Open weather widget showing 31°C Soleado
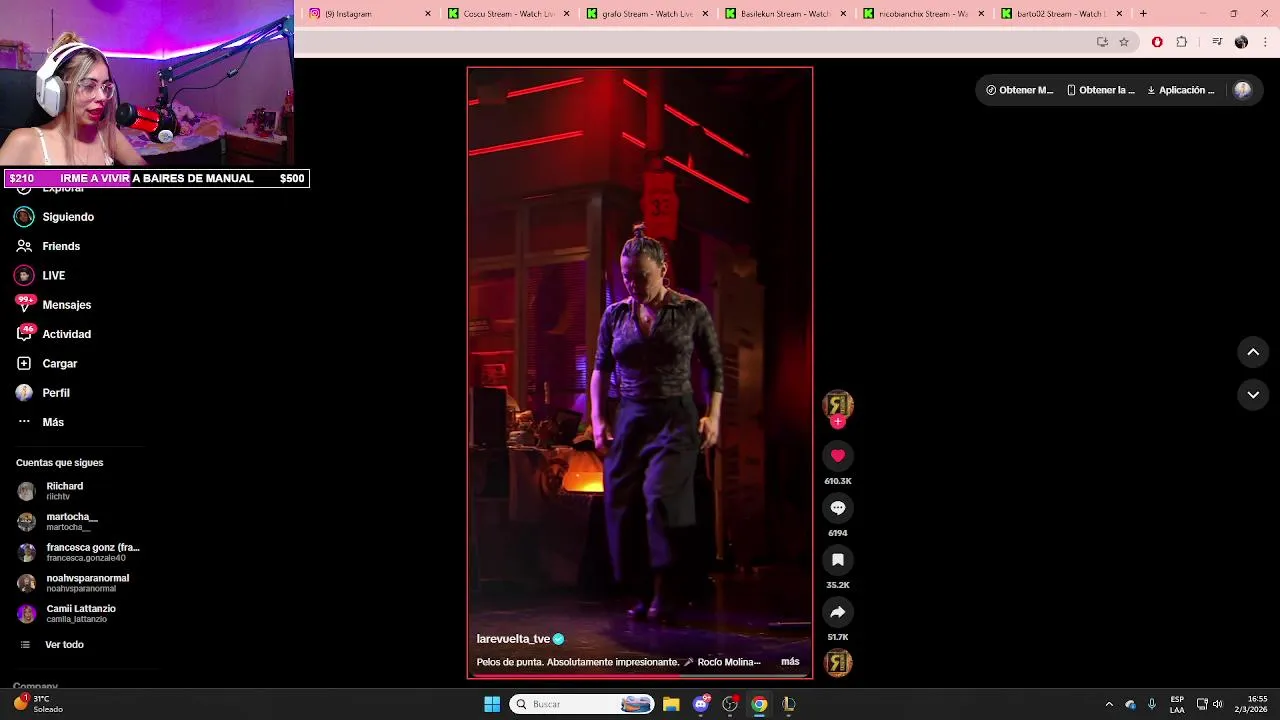 39,704
